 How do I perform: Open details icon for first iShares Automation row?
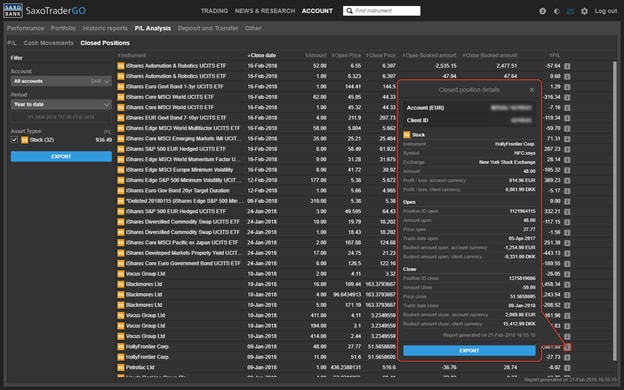567,66
